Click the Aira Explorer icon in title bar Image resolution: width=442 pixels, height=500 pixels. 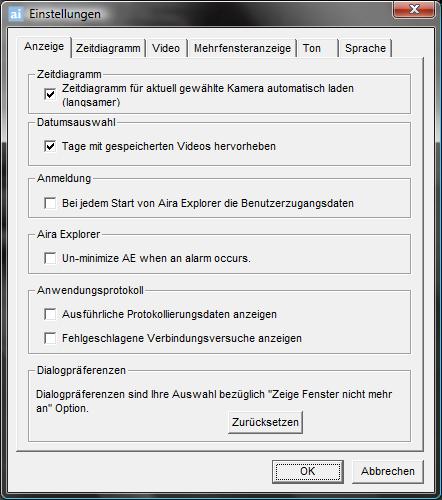pyautogui.click(x=16, y=14)
